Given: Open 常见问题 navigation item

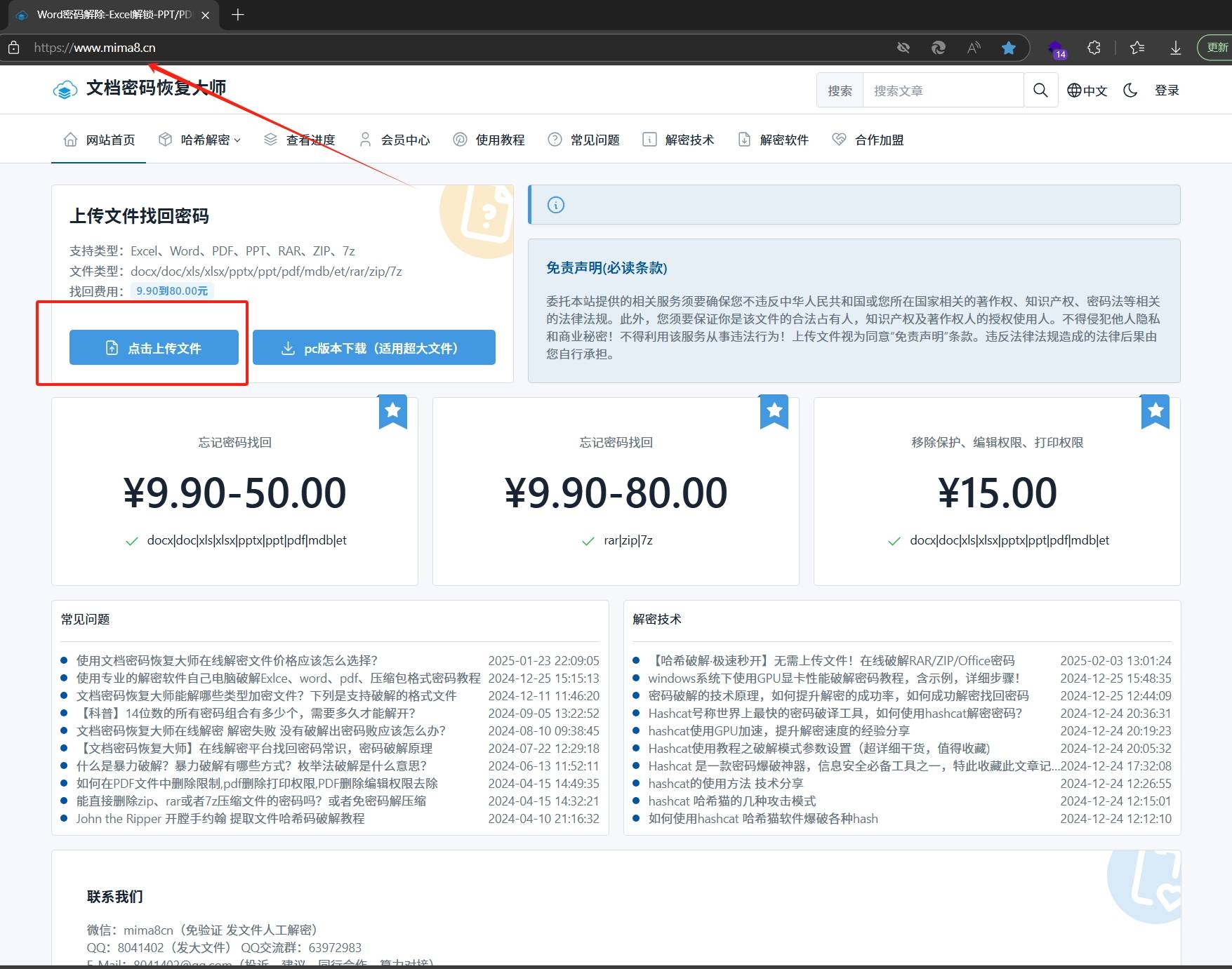Looking at the screenshot, I should pyautogui.click(x=584, y=140).
